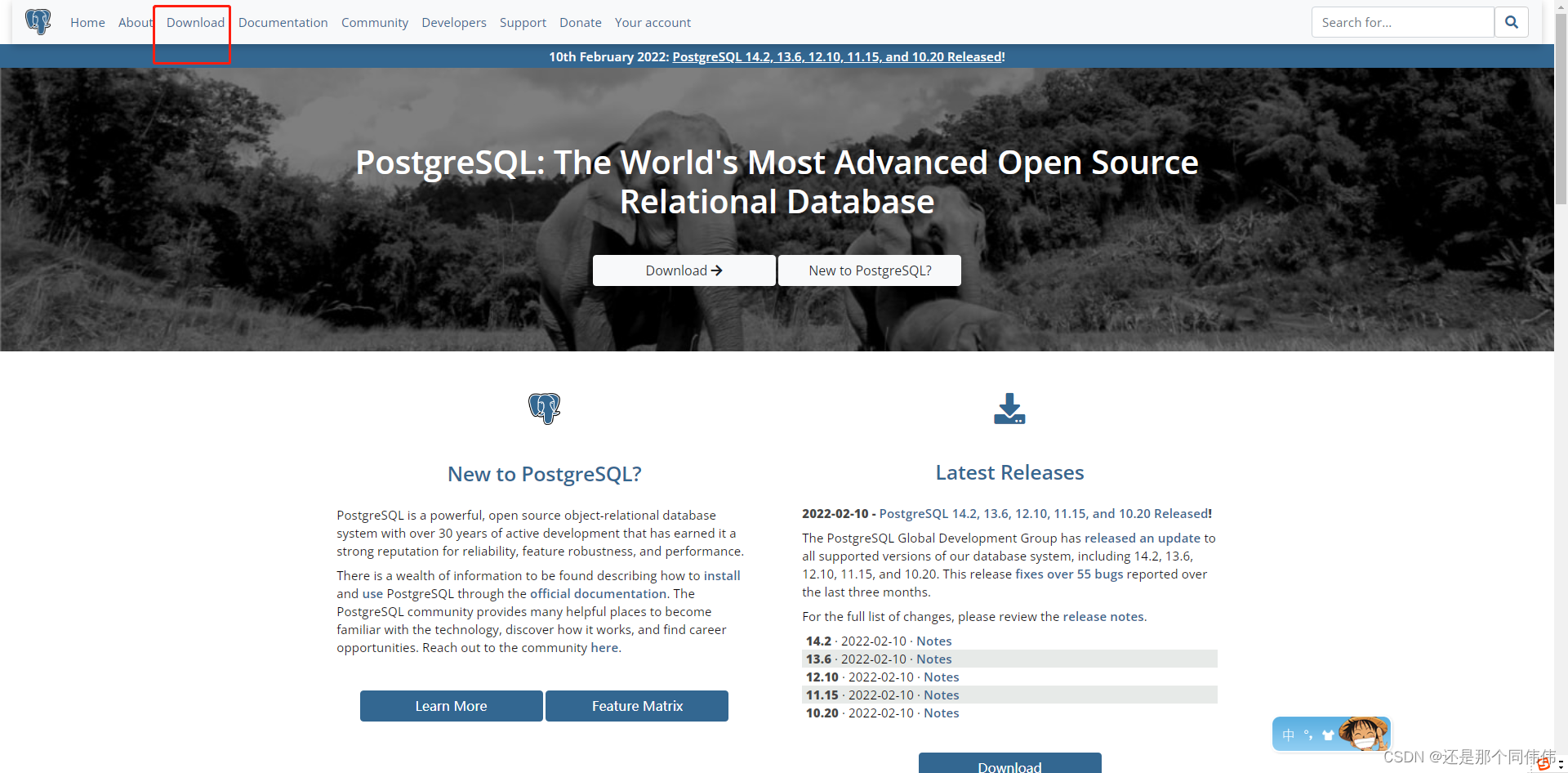Click the IME toolbar punctuation icon

click(x=1308, y=735)
